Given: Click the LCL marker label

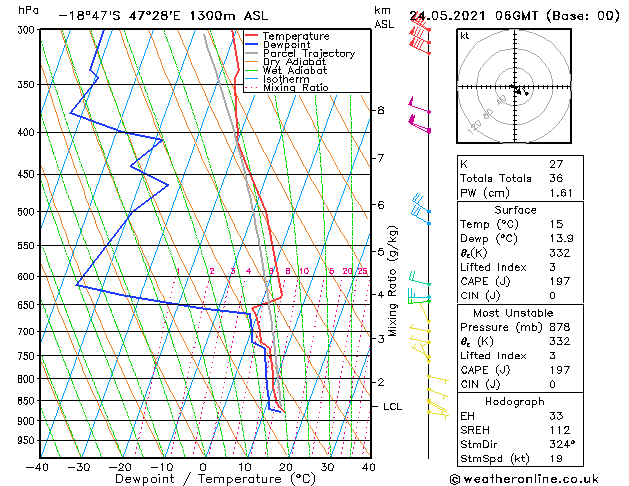Looking at the screenshot, I should [392, 407].
